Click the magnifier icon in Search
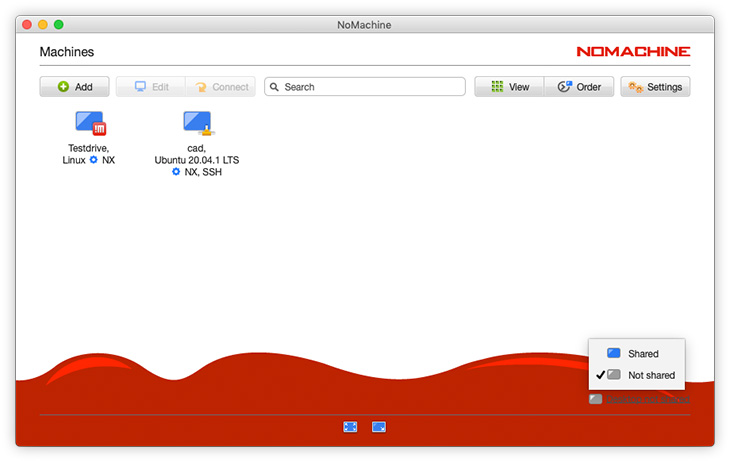The height and width of the screenshot is (461, 730). pos(275,87)
